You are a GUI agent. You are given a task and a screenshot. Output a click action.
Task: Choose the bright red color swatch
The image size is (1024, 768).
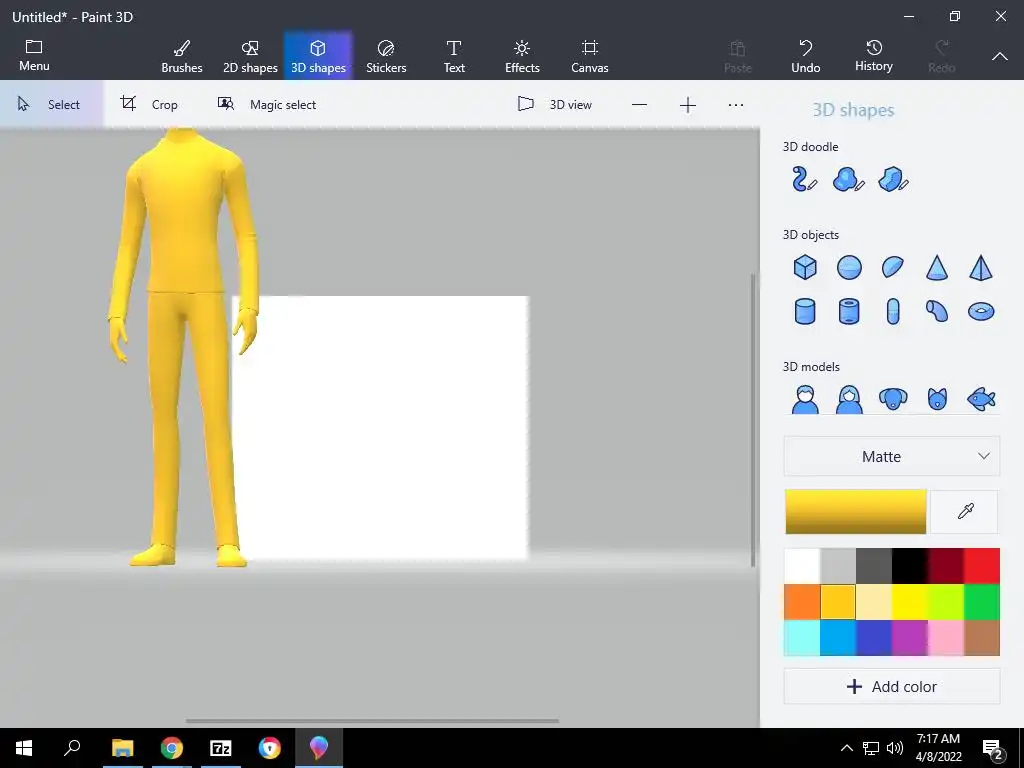point(982,566)
